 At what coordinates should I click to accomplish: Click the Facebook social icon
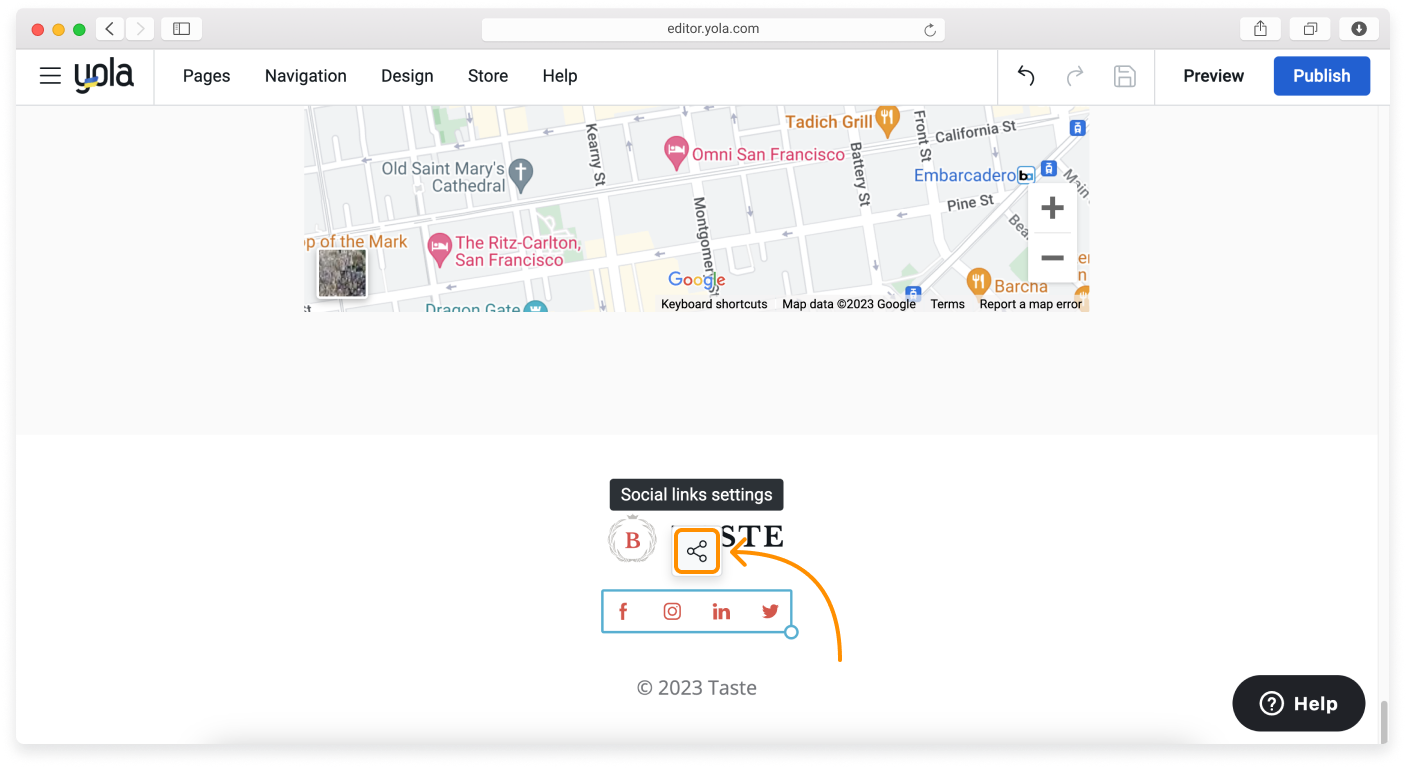(x=623, y=612)
